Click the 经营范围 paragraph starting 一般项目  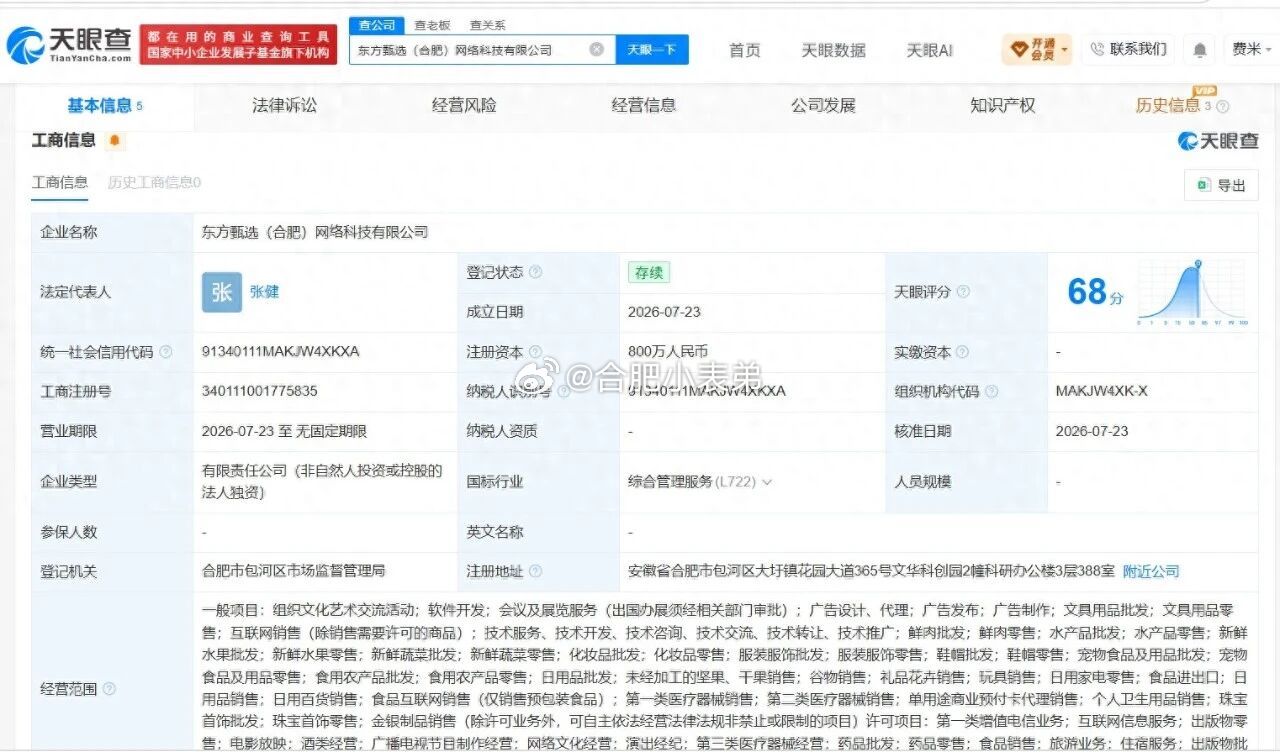pos(724,676)
